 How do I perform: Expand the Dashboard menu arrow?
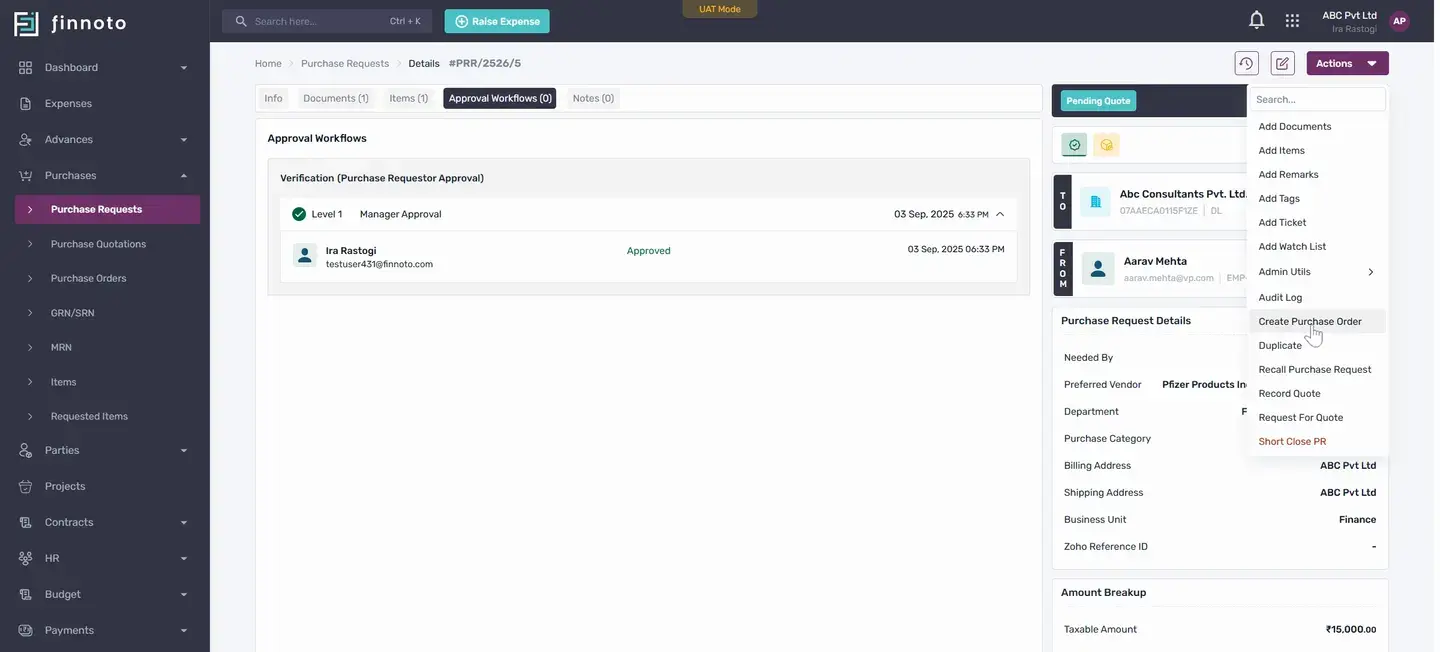pyautogui.click(x=183, y=68)
